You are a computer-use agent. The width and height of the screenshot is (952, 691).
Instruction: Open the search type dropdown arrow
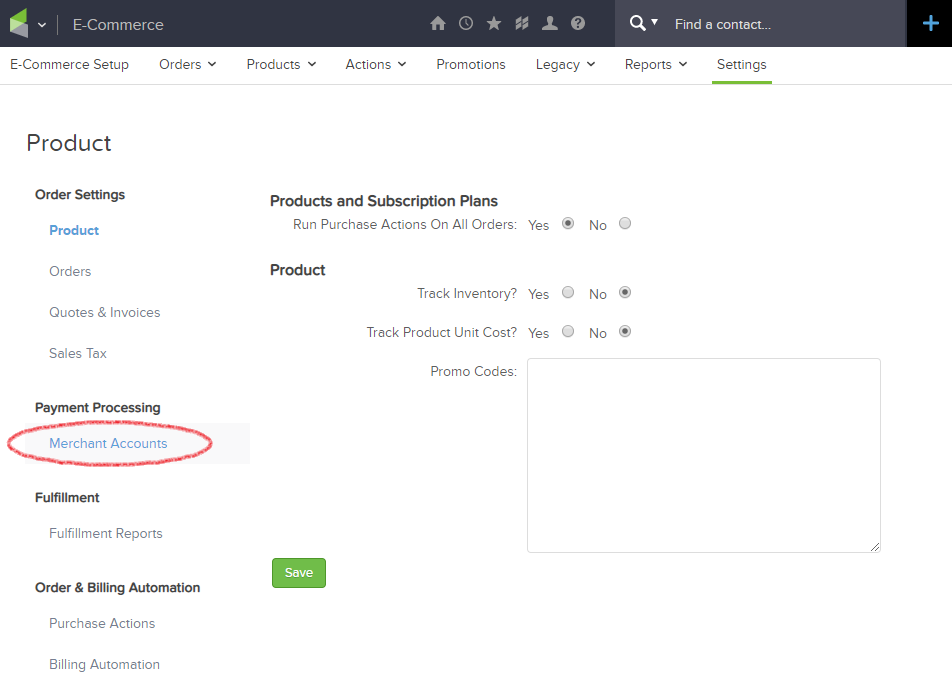(654, 22)
